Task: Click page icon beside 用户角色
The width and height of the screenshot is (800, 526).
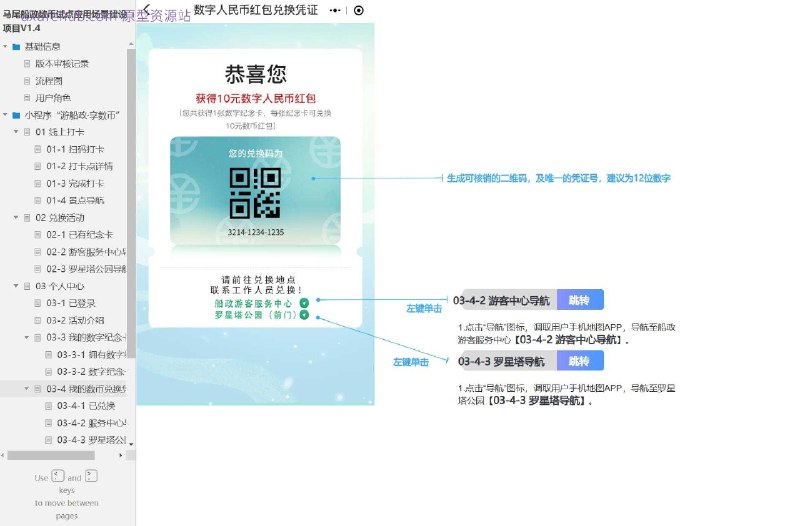Action: [27, 97]
